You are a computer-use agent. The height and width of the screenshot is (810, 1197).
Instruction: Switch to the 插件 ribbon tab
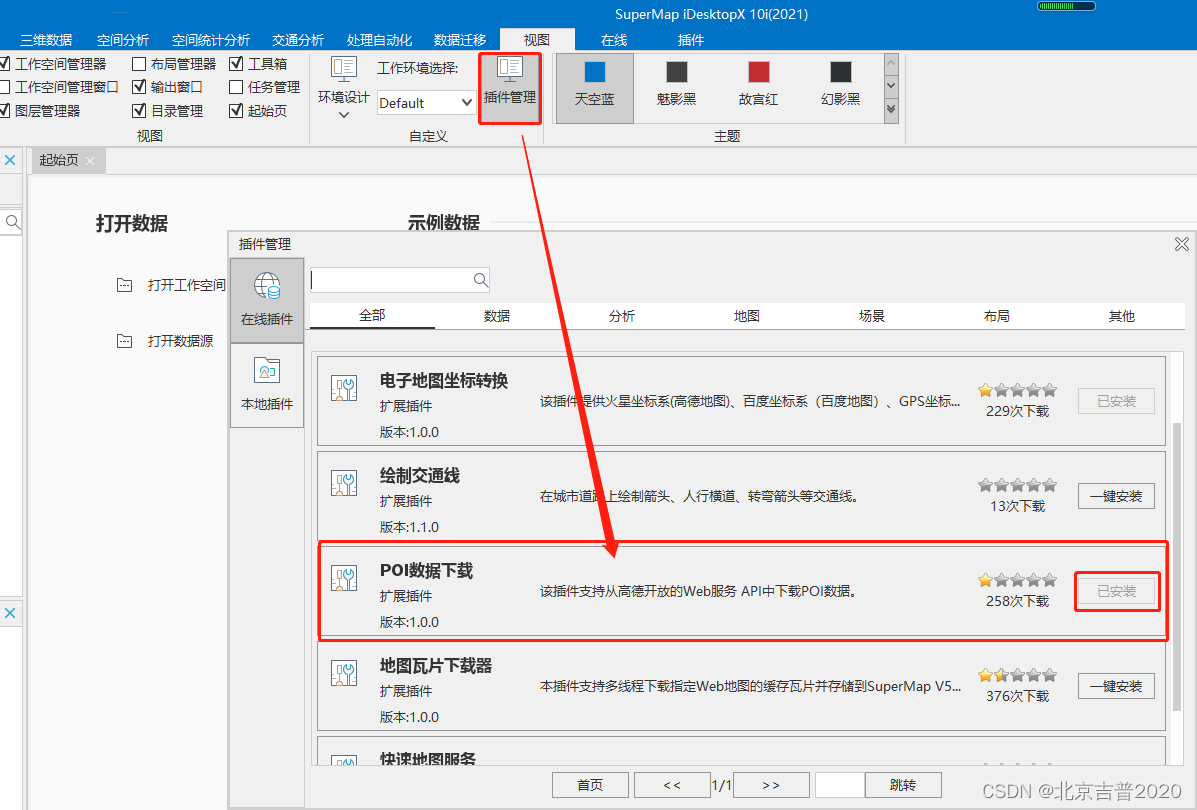[691, 40]
